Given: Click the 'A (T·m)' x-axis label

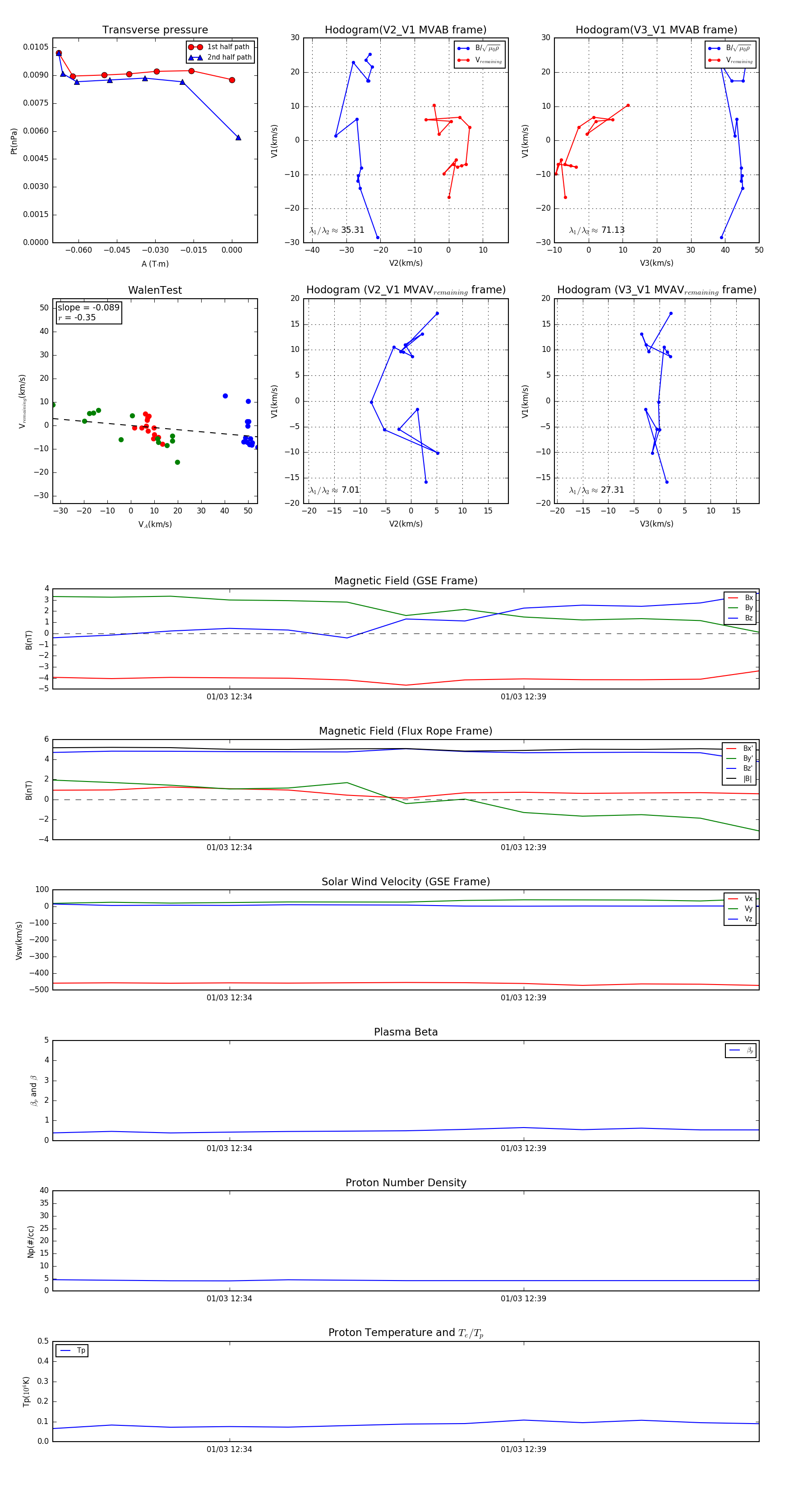Looking at the screenshot, I should coord(155,264).
